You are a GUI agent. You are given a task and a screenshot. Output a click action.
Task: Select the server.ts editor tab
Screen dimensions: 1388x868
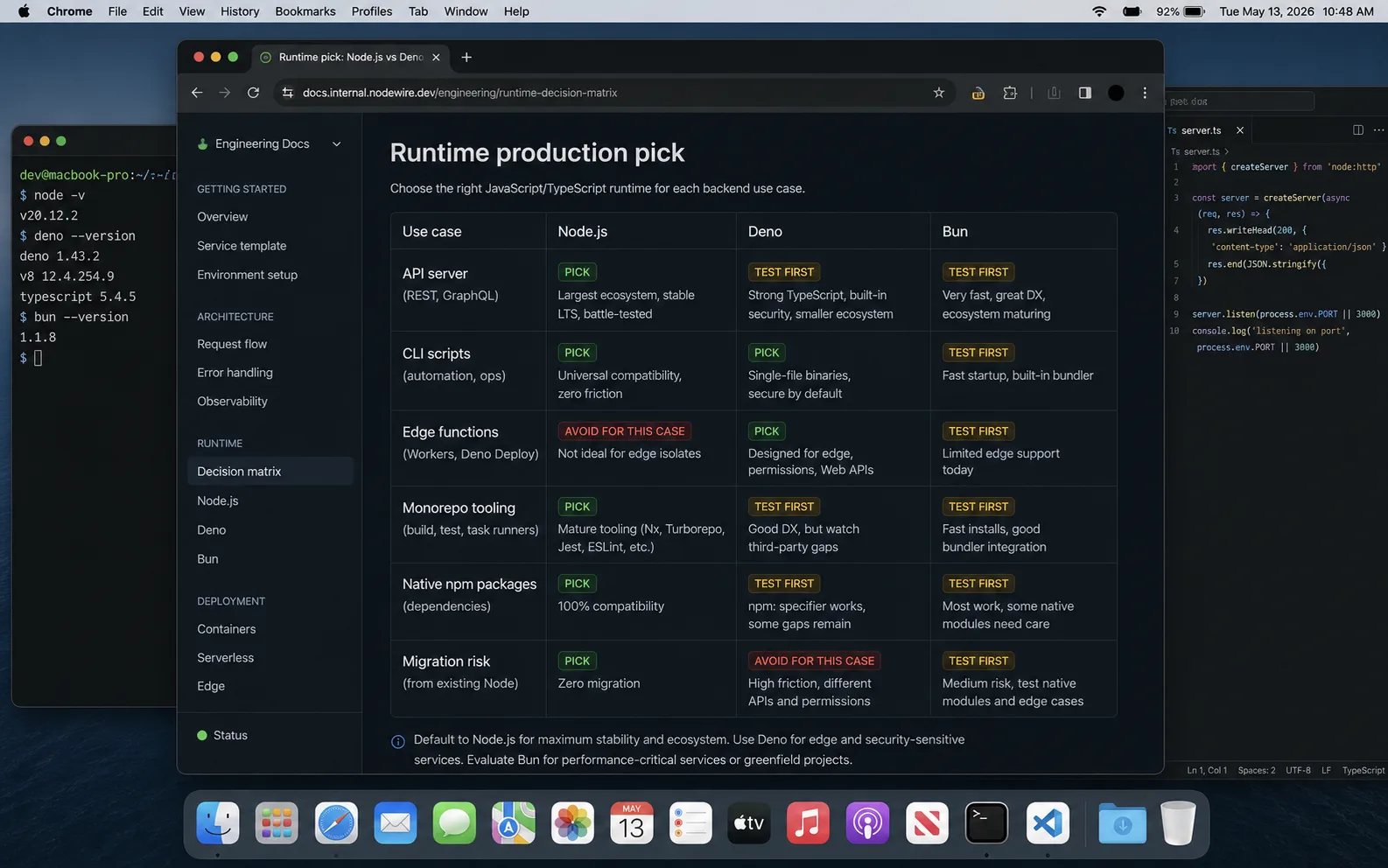(1201, 130)
